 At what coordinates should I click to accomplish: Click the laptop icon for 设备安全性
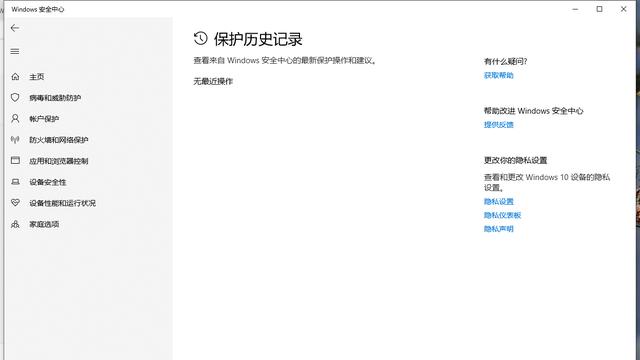pyautogui.click(x=15, y=182)
